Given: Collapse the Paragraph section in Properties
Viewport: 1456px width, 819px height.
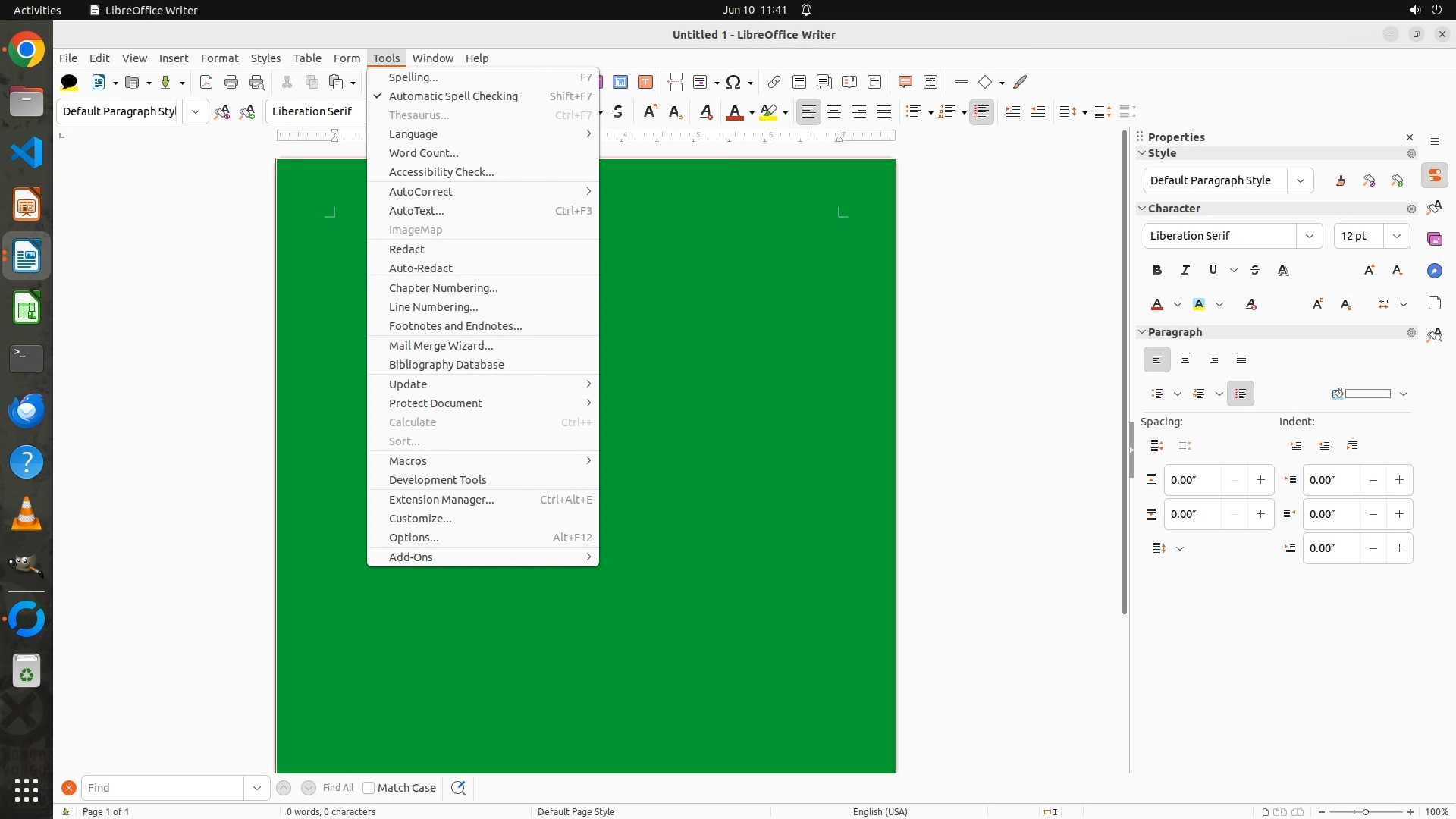Looking at the screenshot, I should tap(1142, 332).
